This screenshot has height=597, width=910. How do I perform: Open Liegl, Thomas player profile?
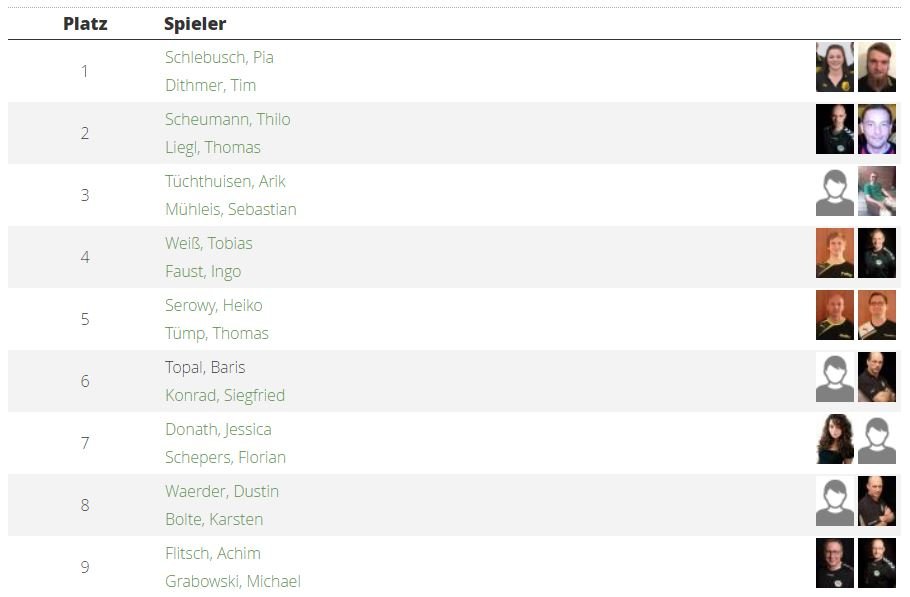[x=212, y=147]
